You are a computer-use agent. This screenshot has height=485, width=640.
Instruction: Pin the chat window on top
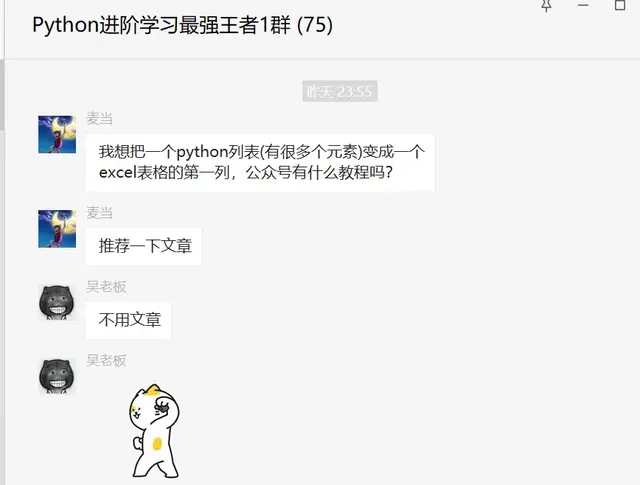(547, 5)
